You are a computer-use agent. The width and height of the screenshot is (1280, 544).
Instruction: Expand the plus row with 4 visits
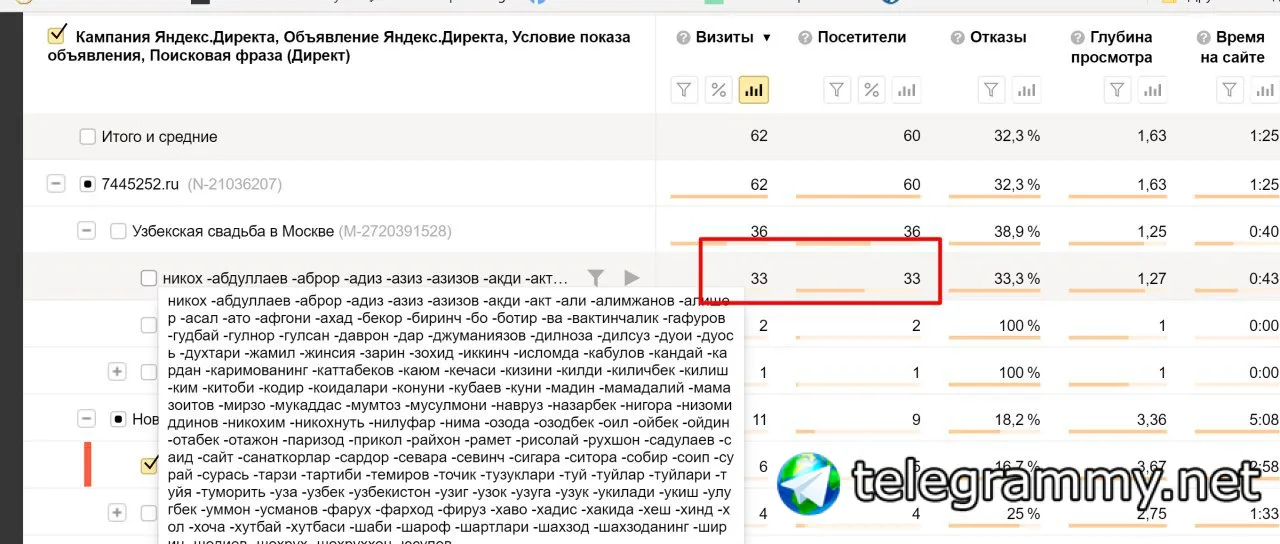click(x=118, y=513)
